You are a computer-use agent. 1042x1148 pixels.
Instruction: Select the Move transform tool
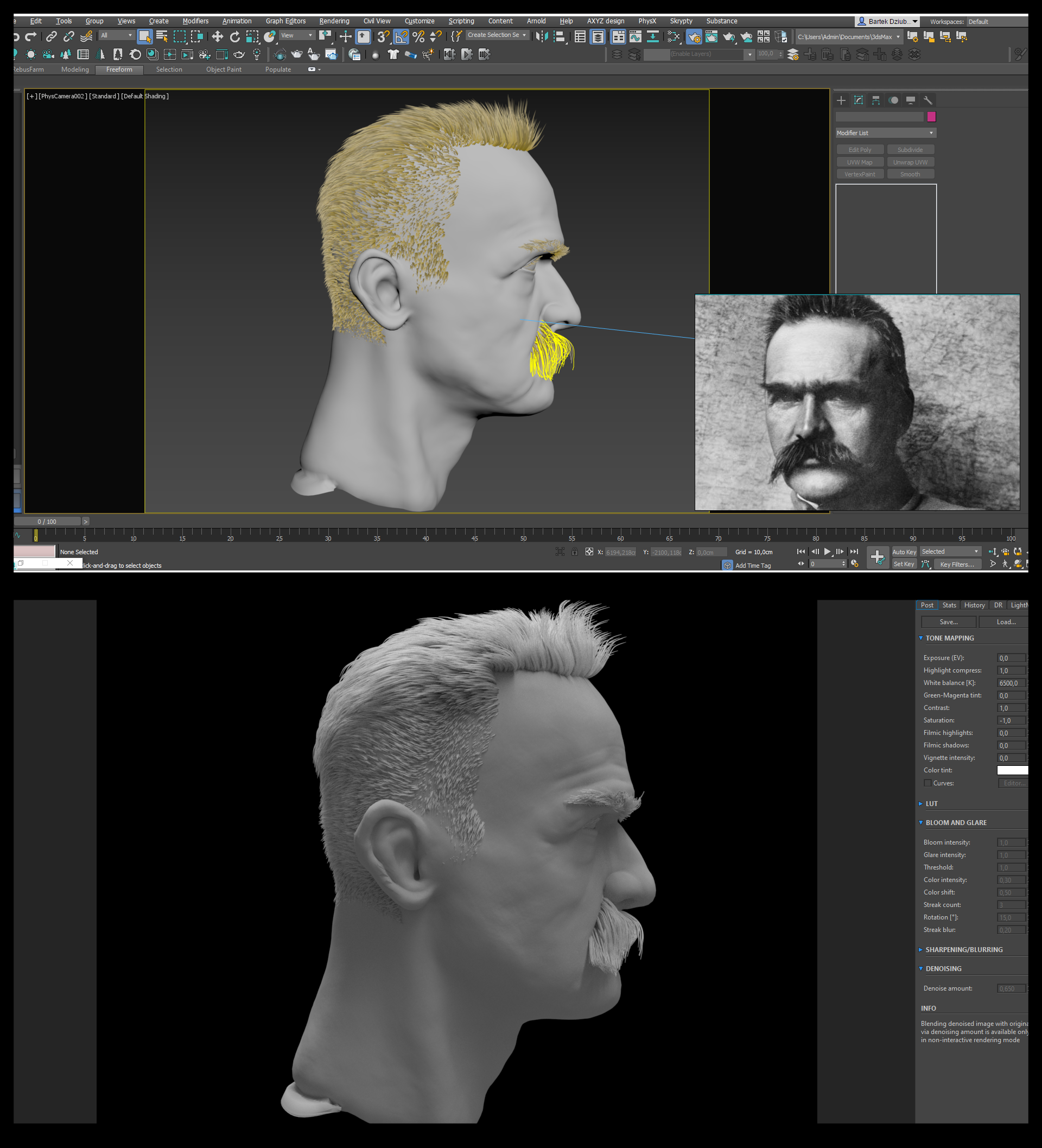point(217,37)
